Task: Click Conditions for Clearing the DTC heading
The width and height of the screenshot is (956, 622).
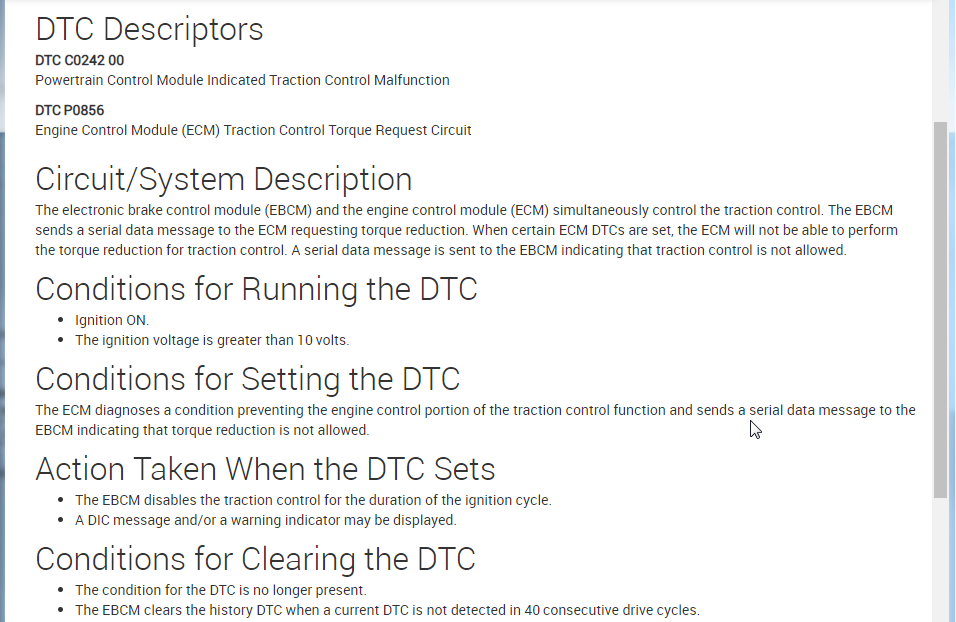Action: coord(255,559)
